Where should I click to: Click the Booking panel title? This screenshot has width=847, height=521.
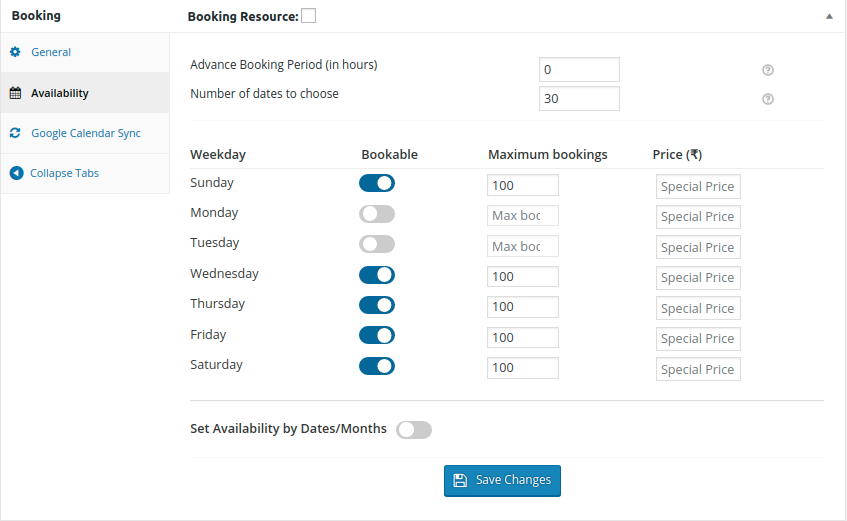pos(36,16)
